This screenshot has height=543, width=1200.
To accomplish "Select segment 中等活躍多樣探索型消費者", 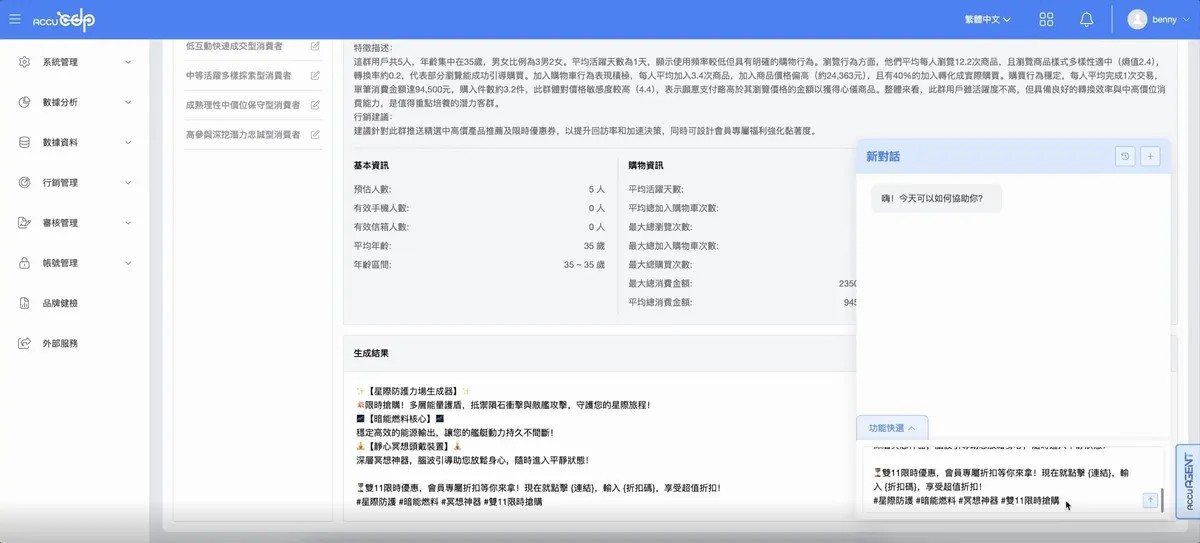I will coord(238,75).
